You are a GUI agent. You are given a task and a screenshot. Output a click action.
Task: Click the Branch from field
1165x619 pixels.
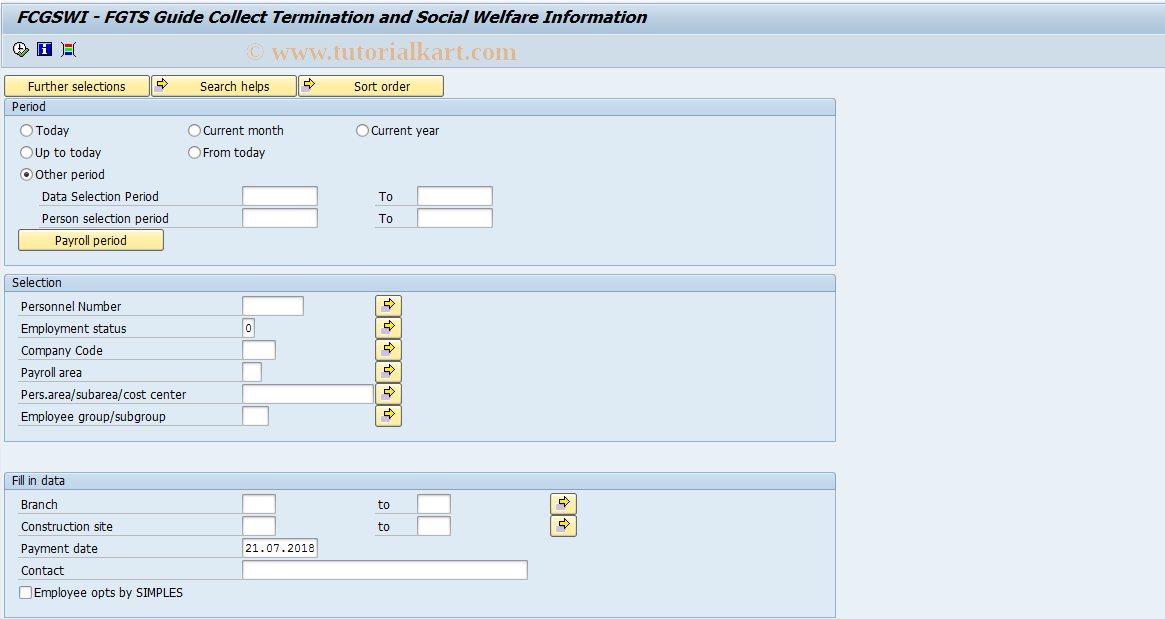coord(259,504)
